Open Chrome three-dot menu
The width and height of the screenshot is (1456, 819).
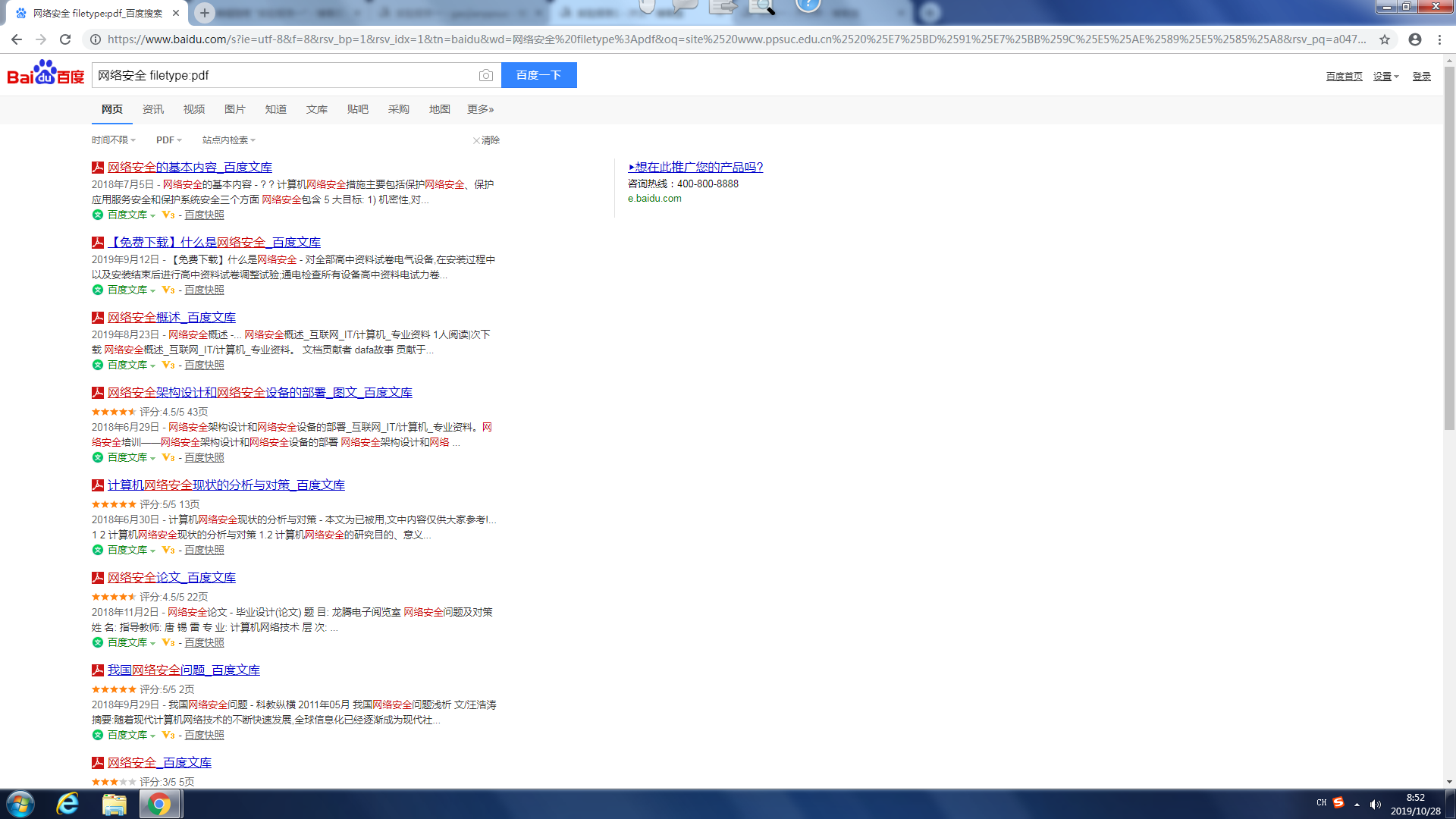(x=1440, y=39)
